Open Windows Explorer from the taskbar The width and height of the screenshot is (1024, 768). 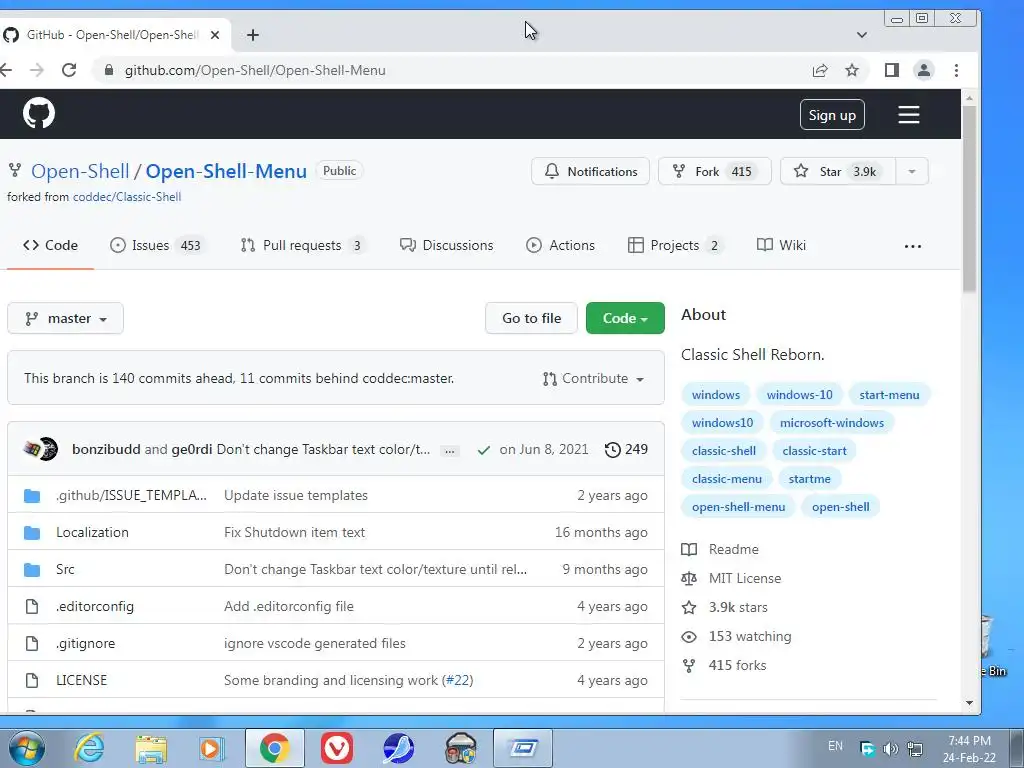[151, 748]
